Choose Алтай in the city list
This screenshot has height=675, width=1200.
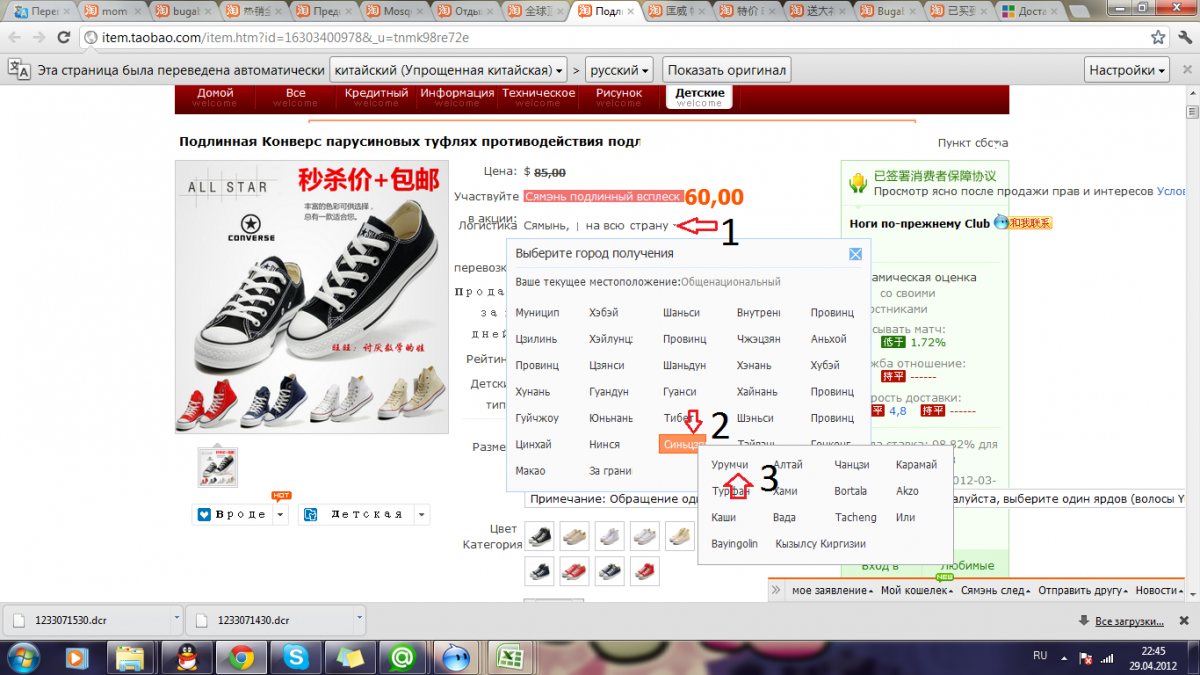[788, 465]
